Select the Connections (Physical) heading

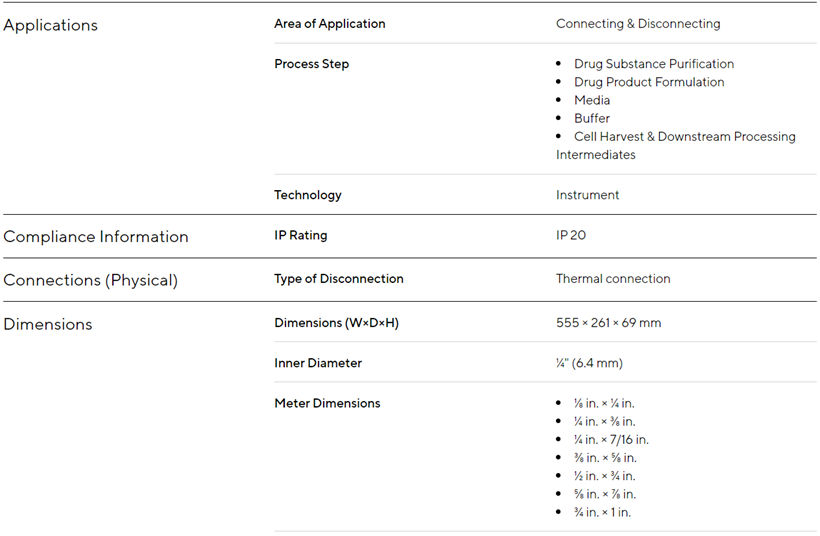click(90, 281)
